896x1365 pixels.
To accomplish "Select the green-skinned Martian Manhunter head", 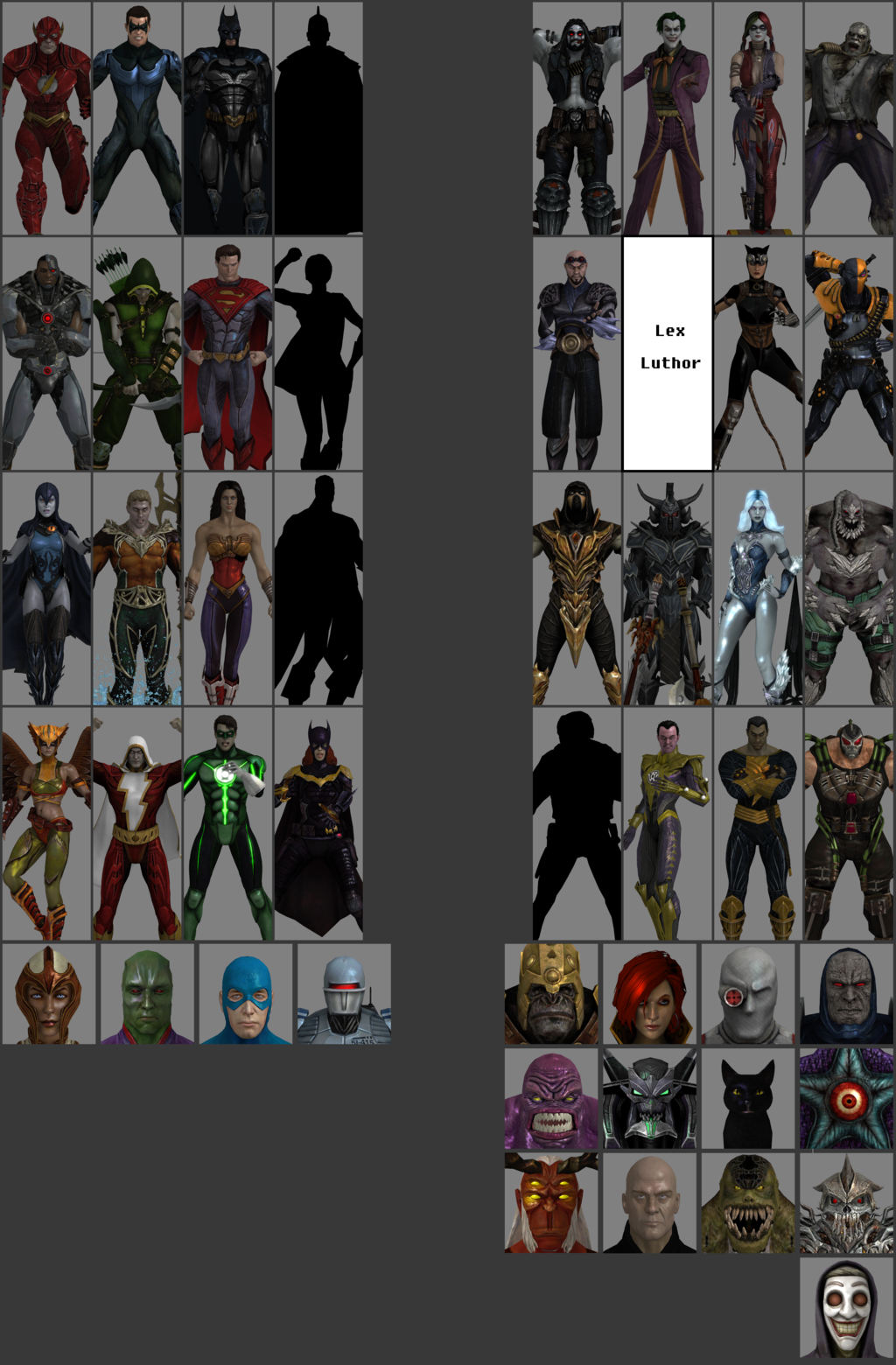I will tap(147, 994).
